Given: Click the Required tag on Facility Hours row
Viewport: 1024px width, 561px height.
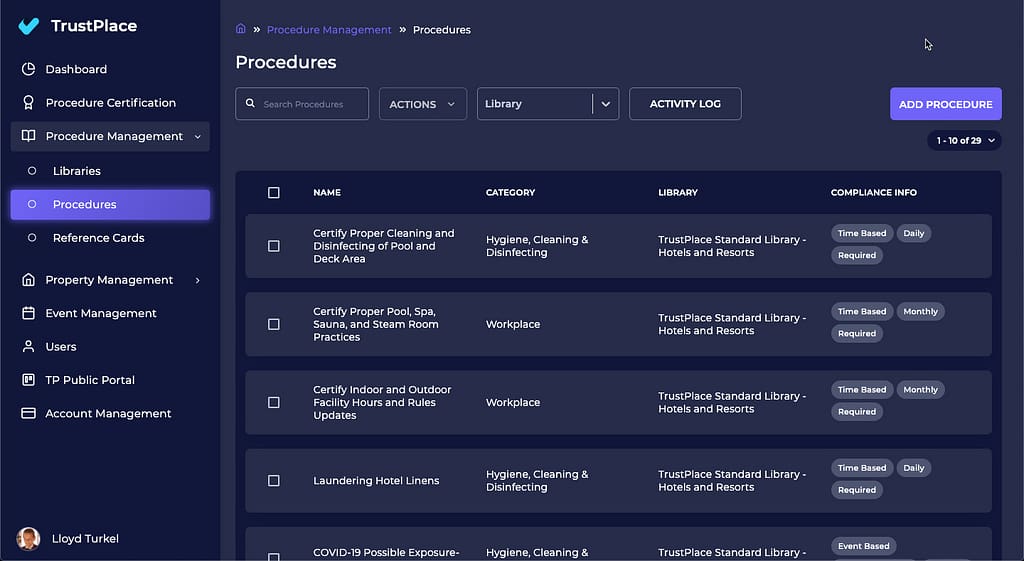Looking at the screenshot, I should tap(857, 411).
